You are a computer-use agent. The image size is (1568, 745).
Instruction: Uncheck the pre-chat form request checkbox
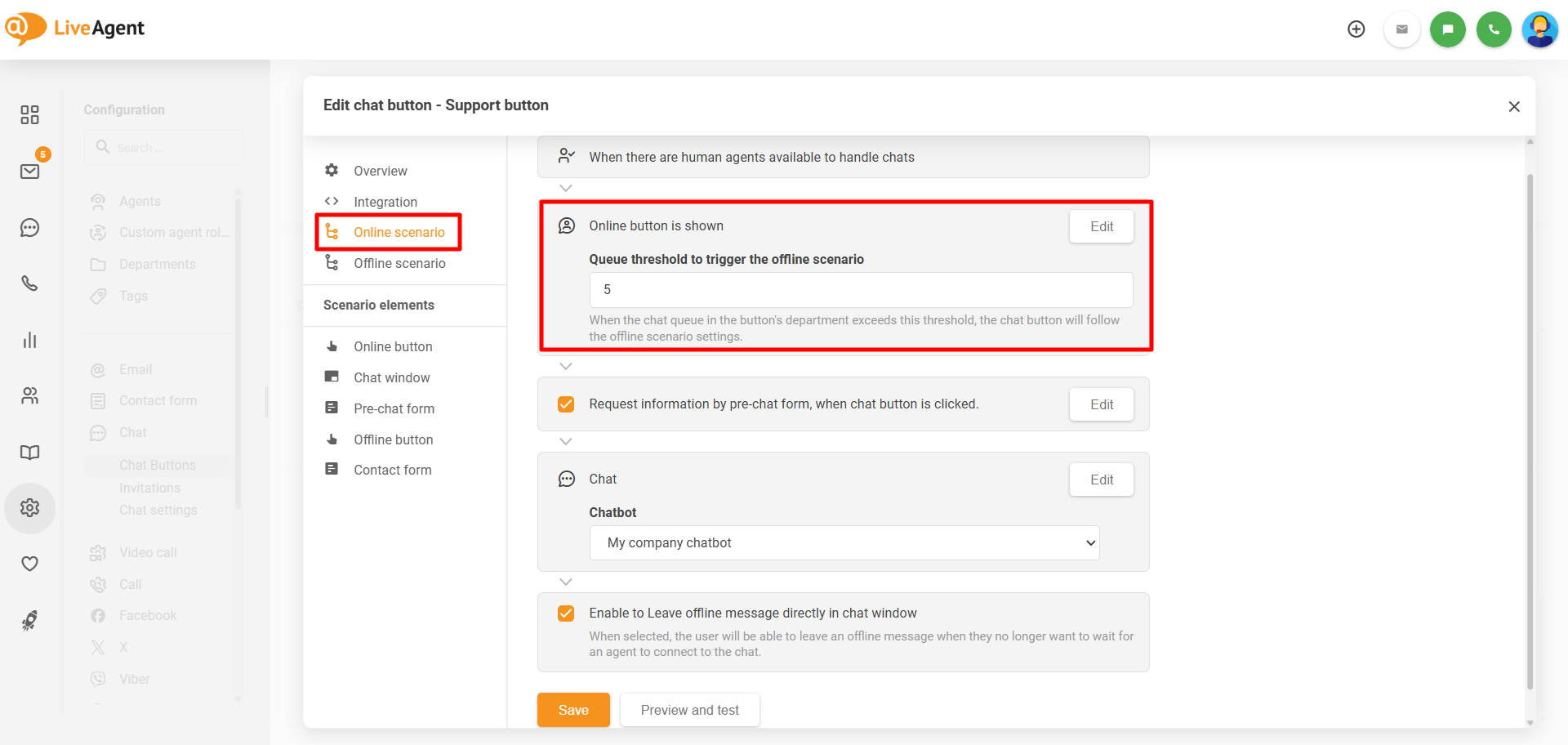click(566, 404)
